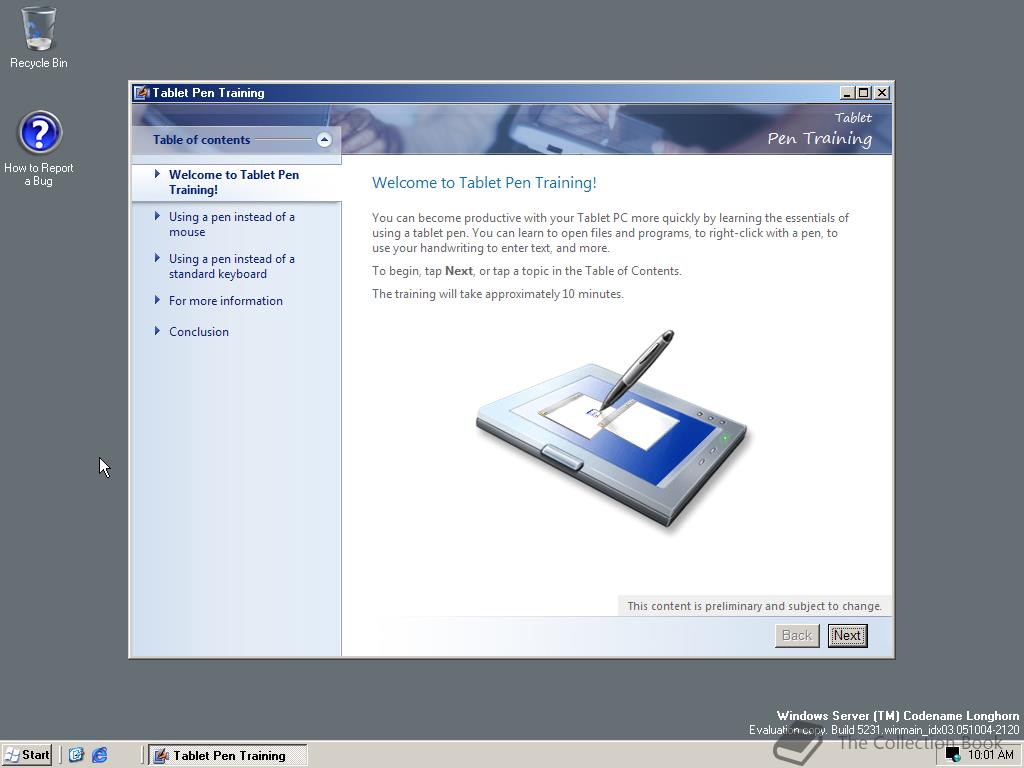
Task: Click Welcome to Tablet Pen Training heading
Action: [x=484, y=183]
